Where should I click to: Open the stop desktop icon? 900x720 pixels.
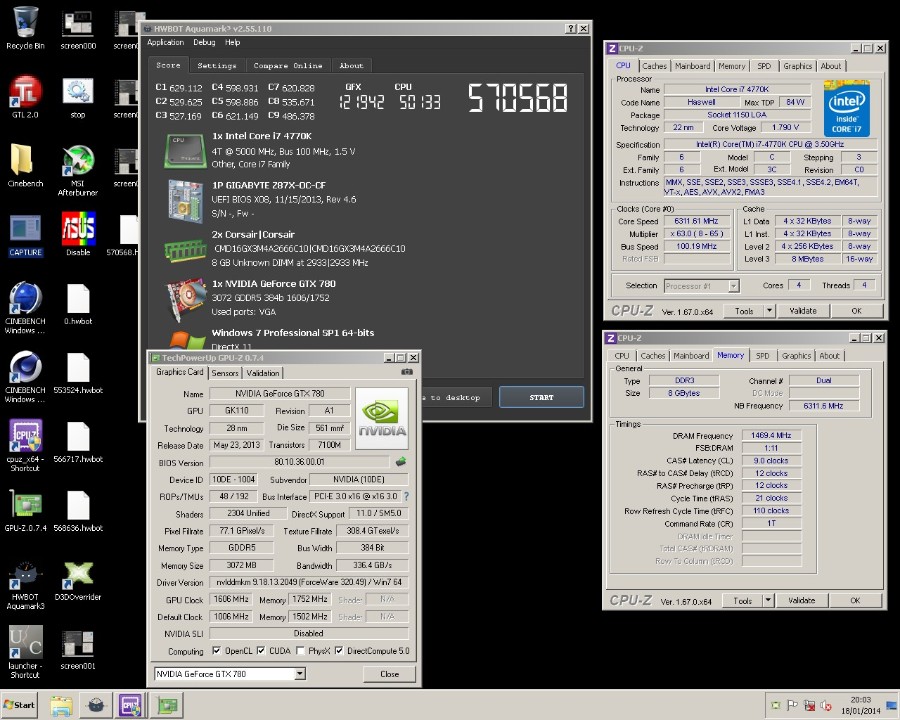[78, 96]
